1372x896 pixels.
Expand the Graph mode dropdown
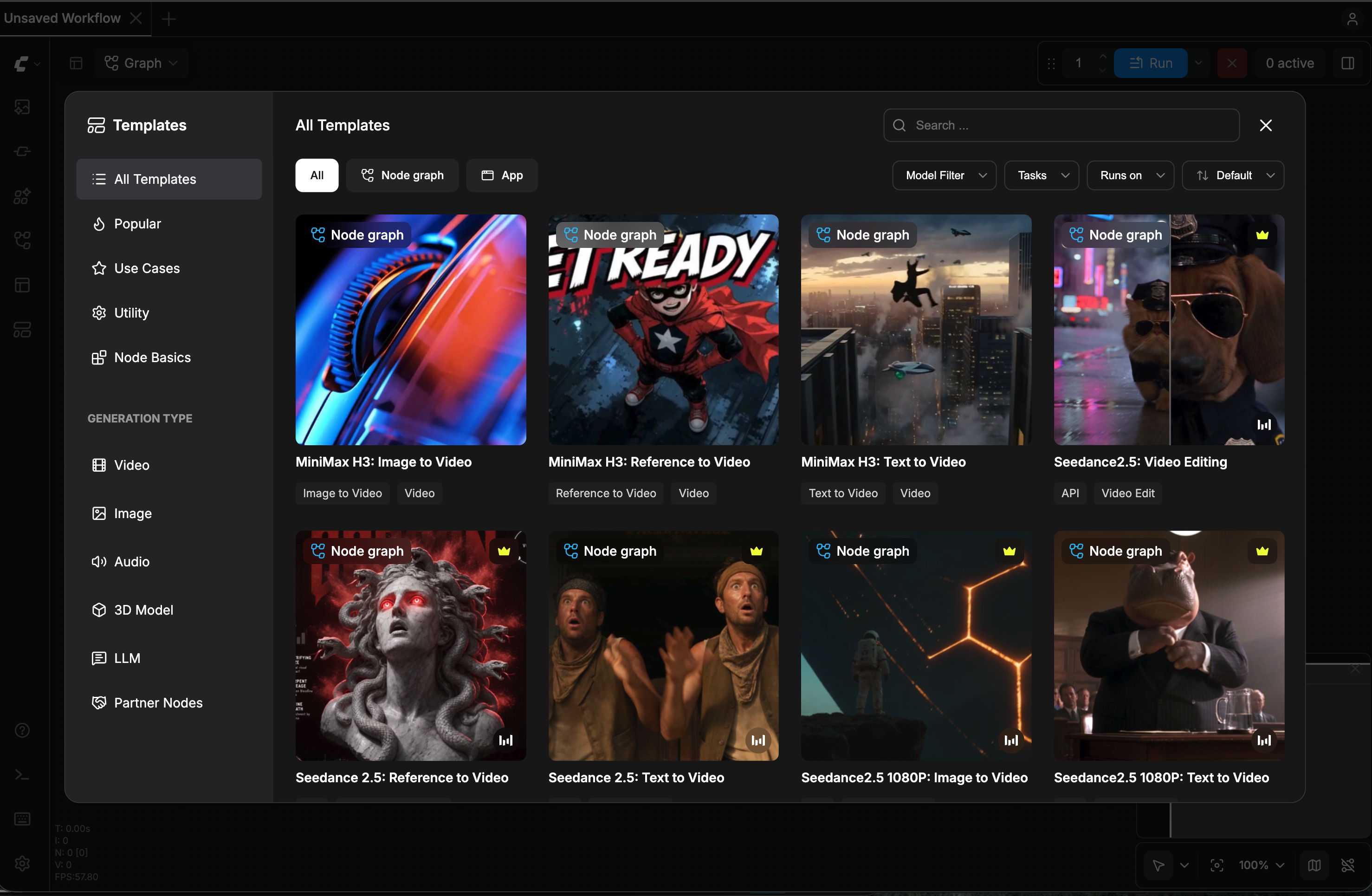coord(141,64)
